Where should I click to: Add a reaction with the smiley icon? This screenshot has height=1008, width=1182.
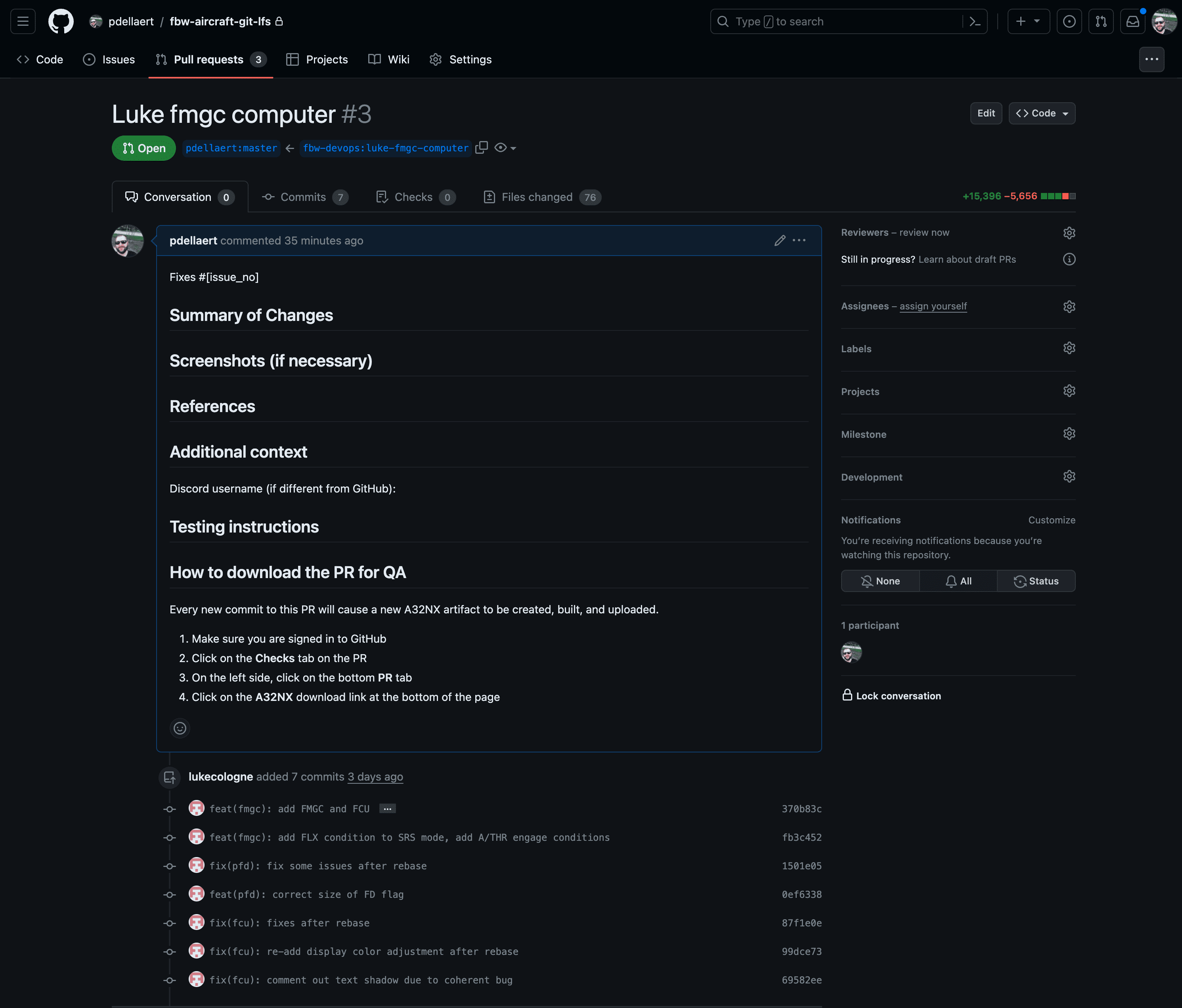tap(180, 728)
